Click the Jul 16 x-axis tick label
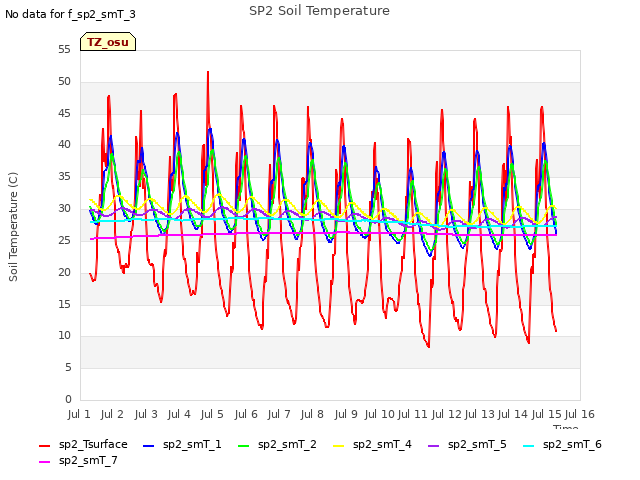Image resolution: width=640 pixels, height=480 pixels. tap(580, 414)
